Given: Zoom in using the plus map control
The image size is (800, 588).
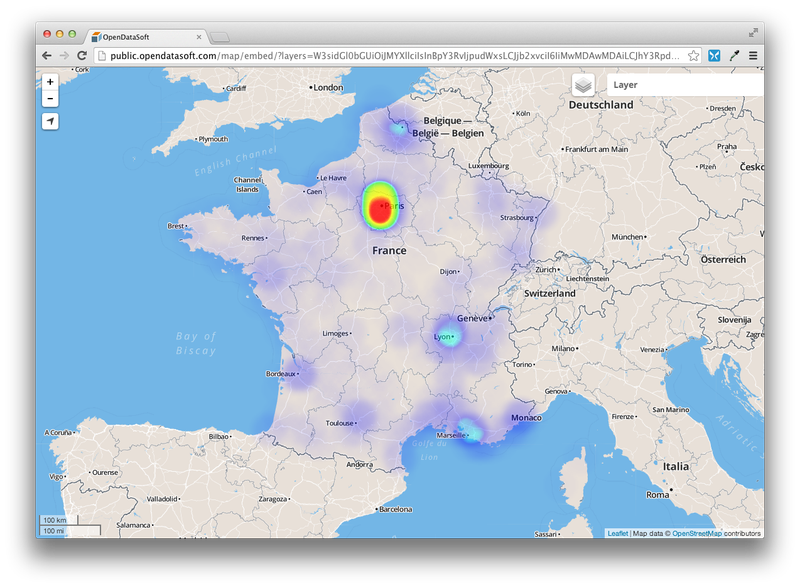Looking at the screenshot, I should click(51, 82).
